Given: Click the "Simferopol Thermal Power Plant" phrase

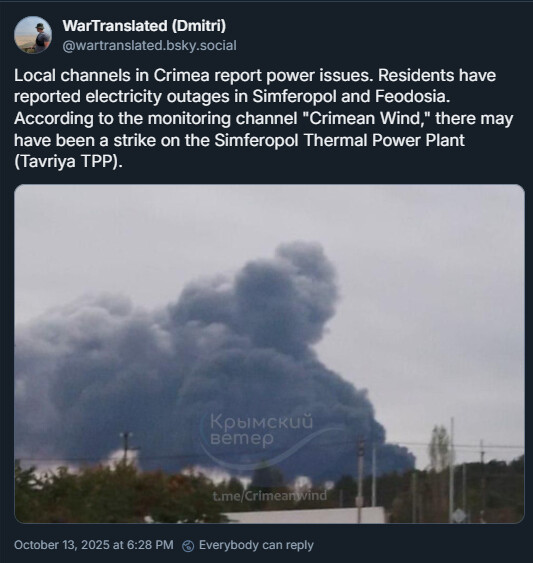Looking at the screenshot, I should [x=339, y=140].
